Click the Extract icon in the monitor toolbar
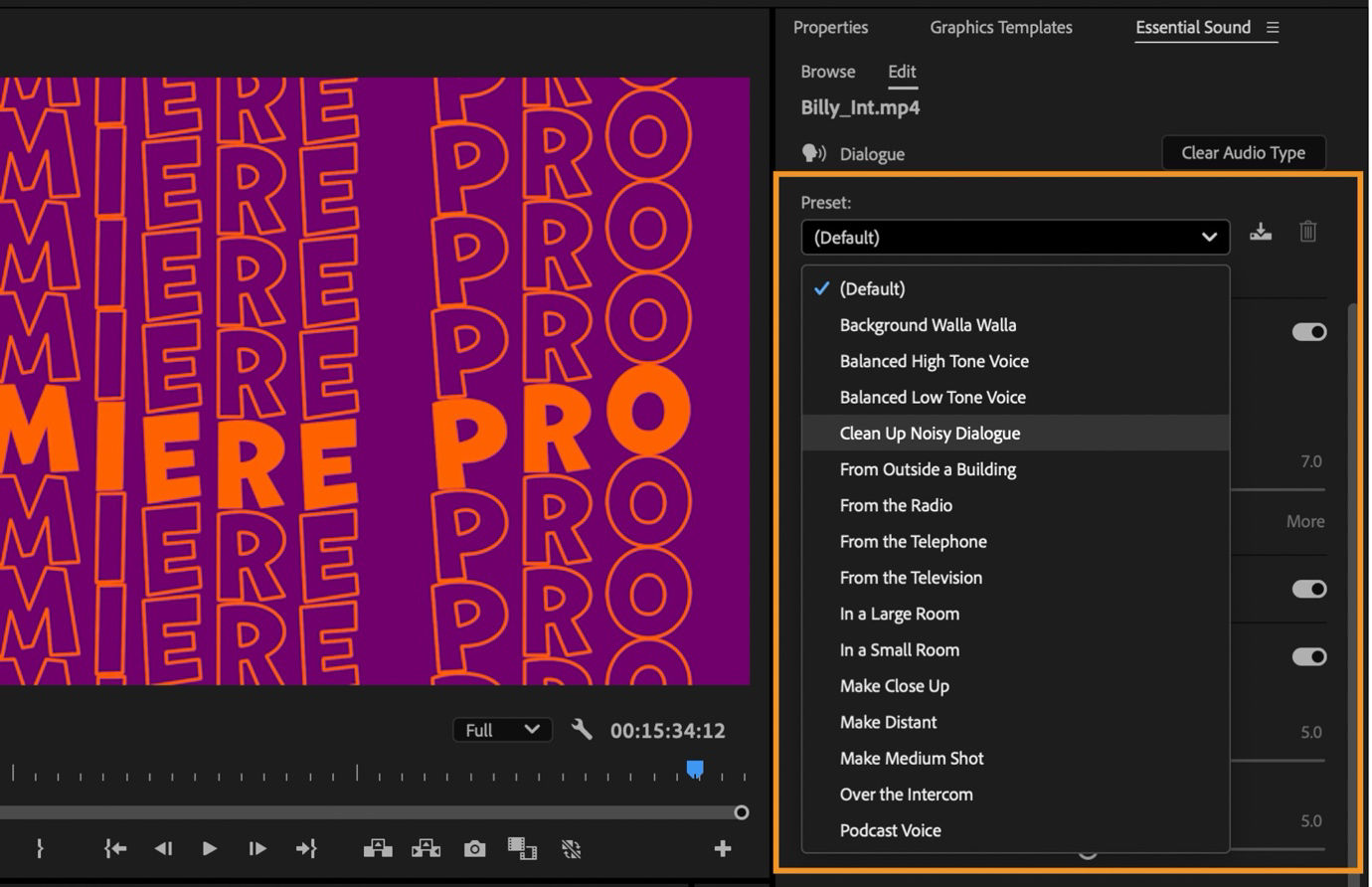This screenshot has width=1372, height=887. pos(426,848)
